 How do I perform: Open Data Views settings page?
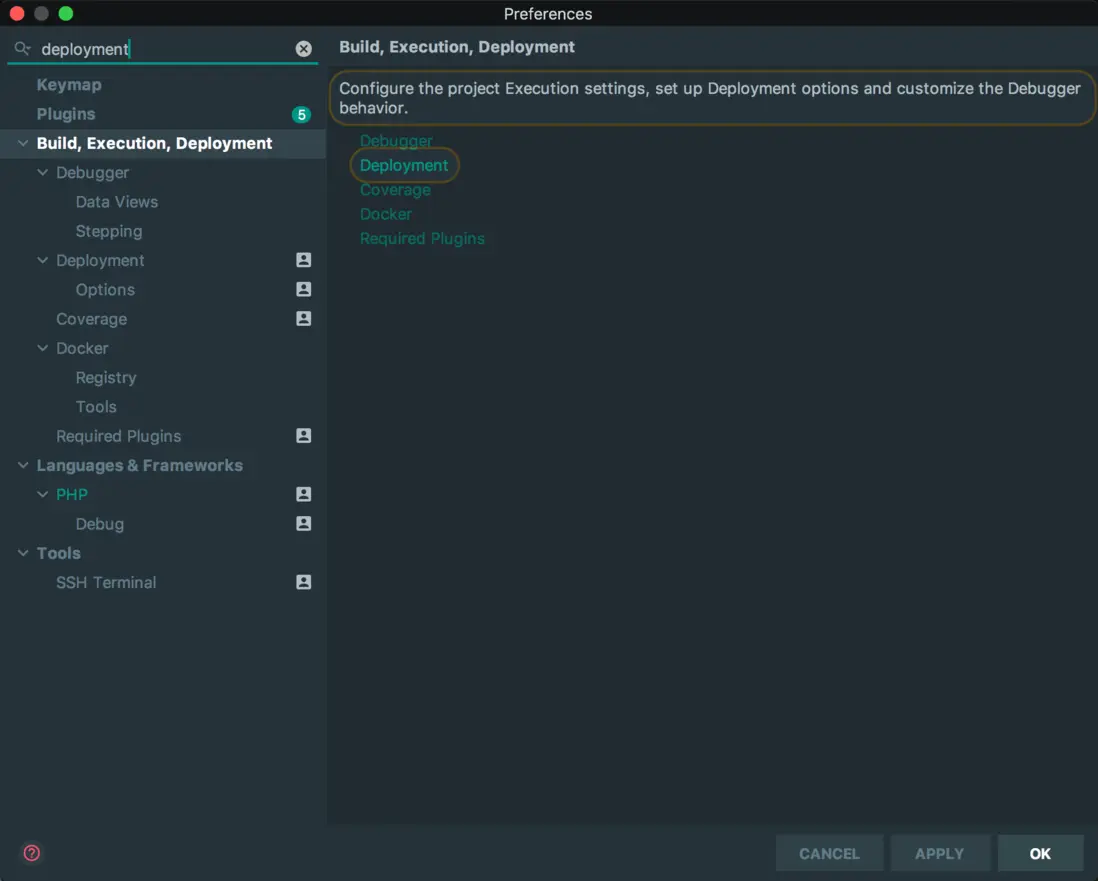click(x=117, y=202)
